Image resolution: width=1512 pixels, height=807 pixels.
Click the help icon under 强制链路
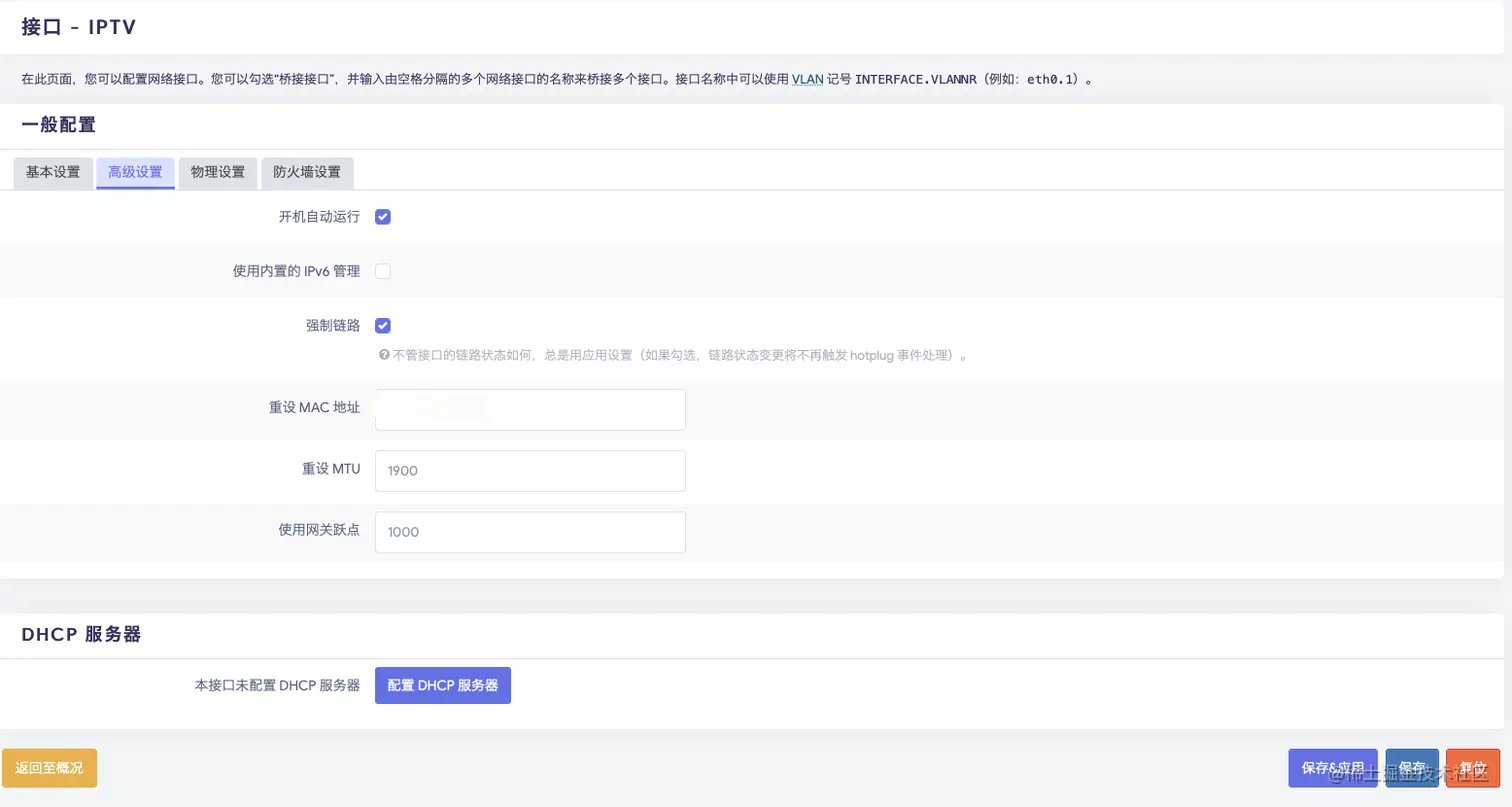[383, 355]
